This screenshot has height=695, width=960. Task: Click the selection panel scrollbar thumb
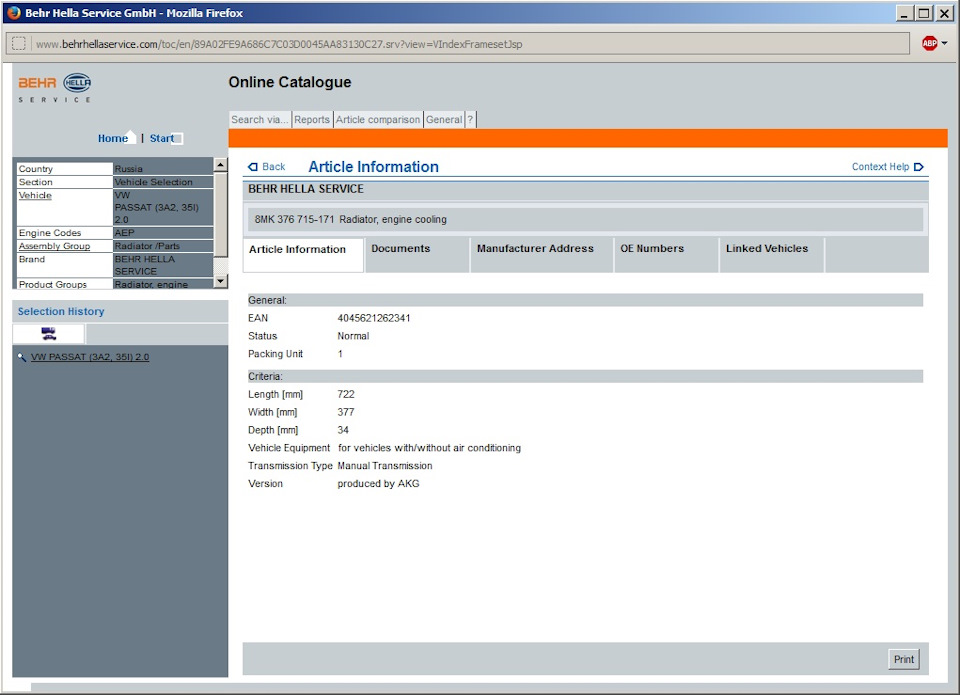click(220, 214)
